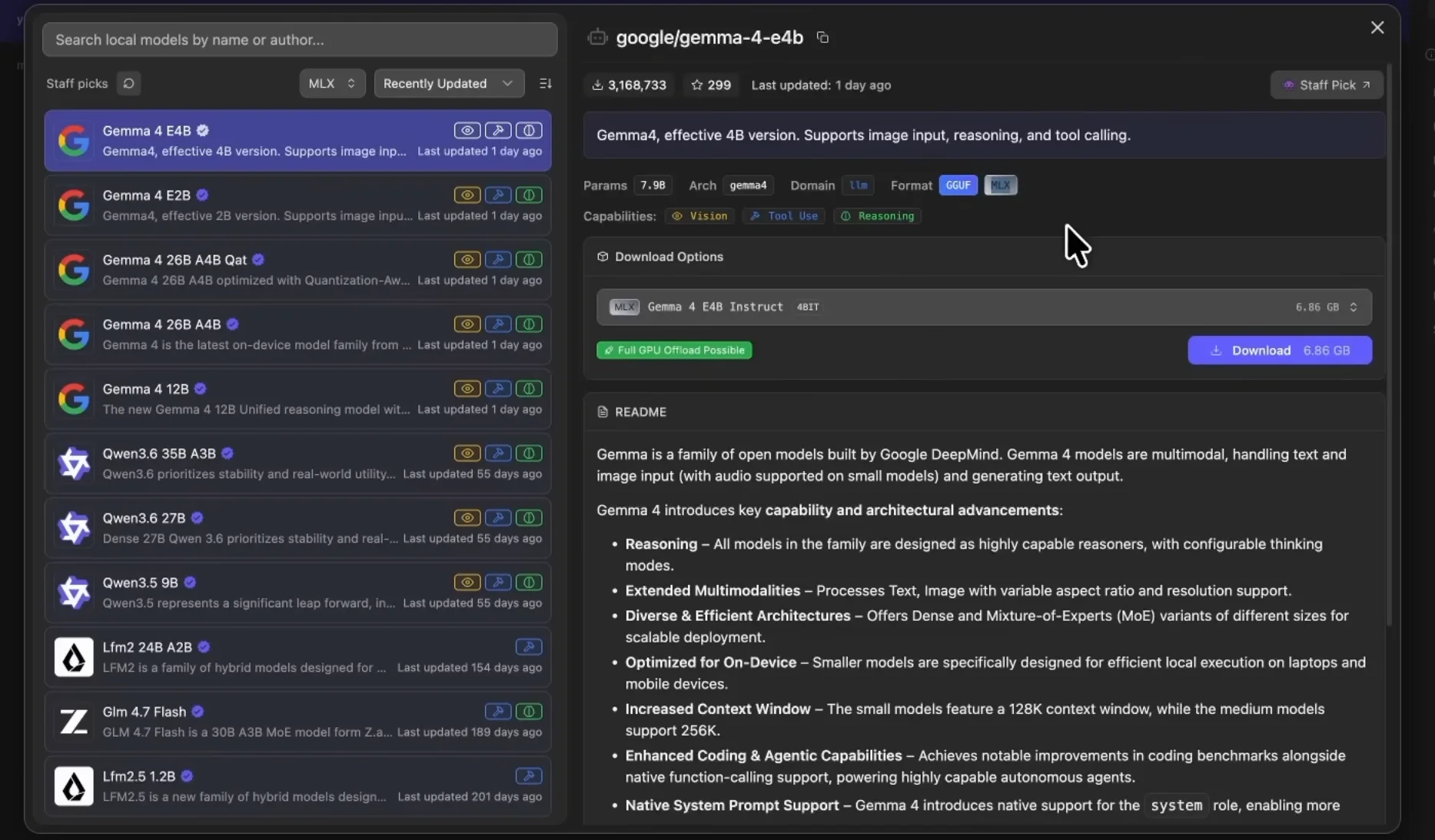Download the 6.86 GB model

tap(1280, 350)
